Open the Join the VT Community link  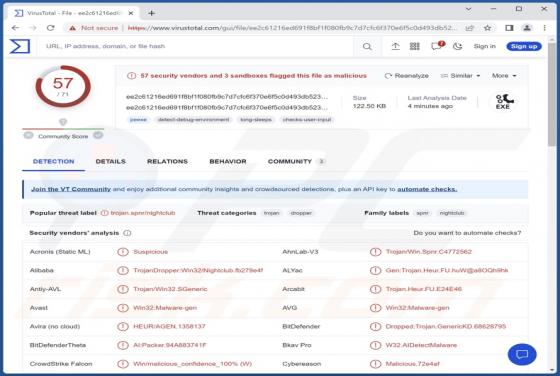pos(71,189)
